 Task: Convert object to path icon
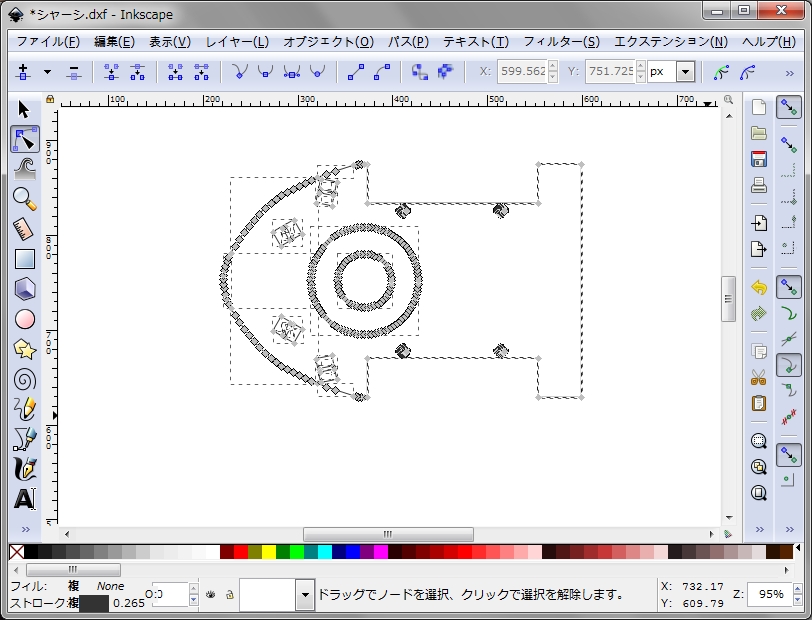419,72
